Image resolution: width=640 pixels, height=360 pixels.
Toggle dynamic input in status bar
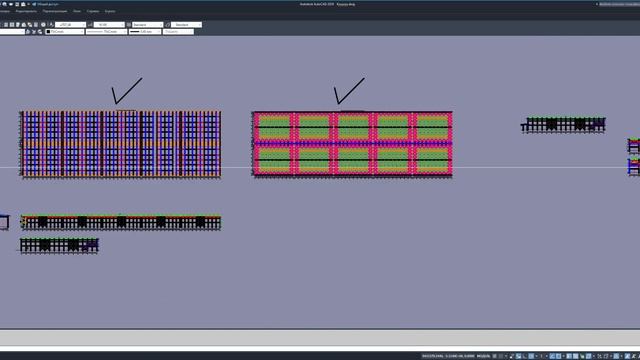(518, 356)
